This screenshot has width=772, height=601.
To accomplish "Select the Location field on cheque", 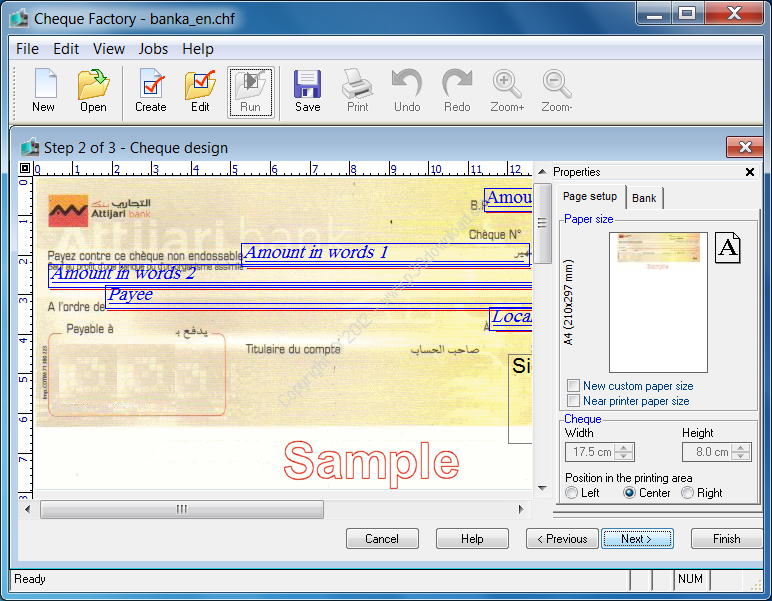I will click(x=511, y=319).
